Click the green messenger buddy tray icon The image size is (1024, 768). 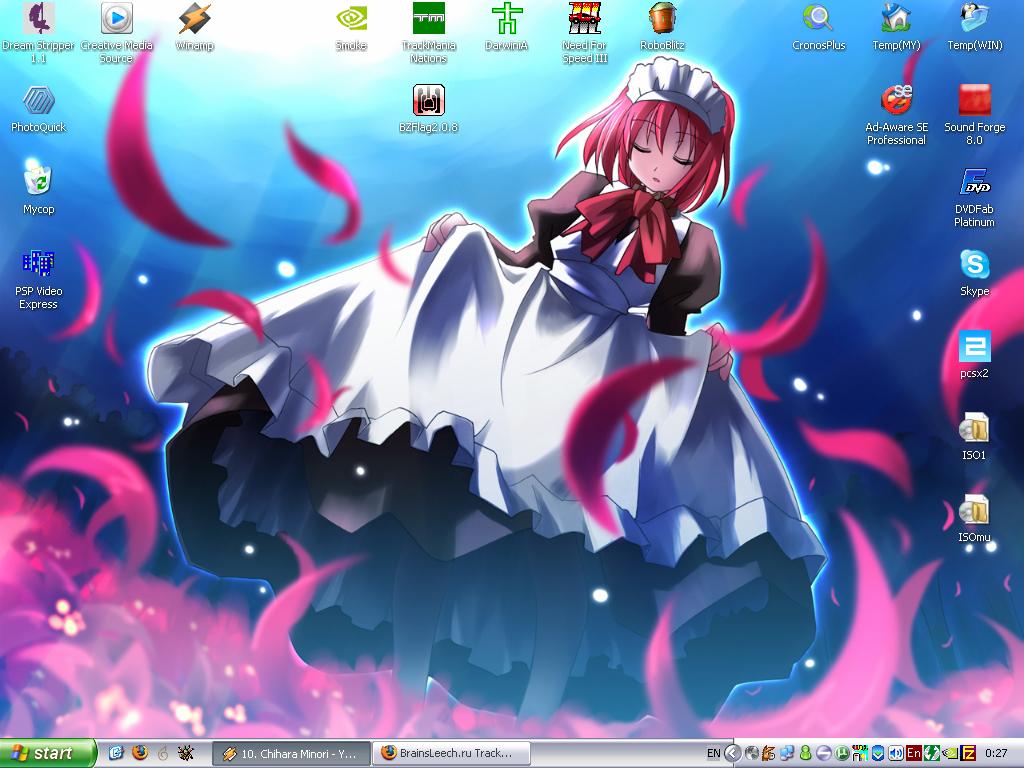click(806, 753)
